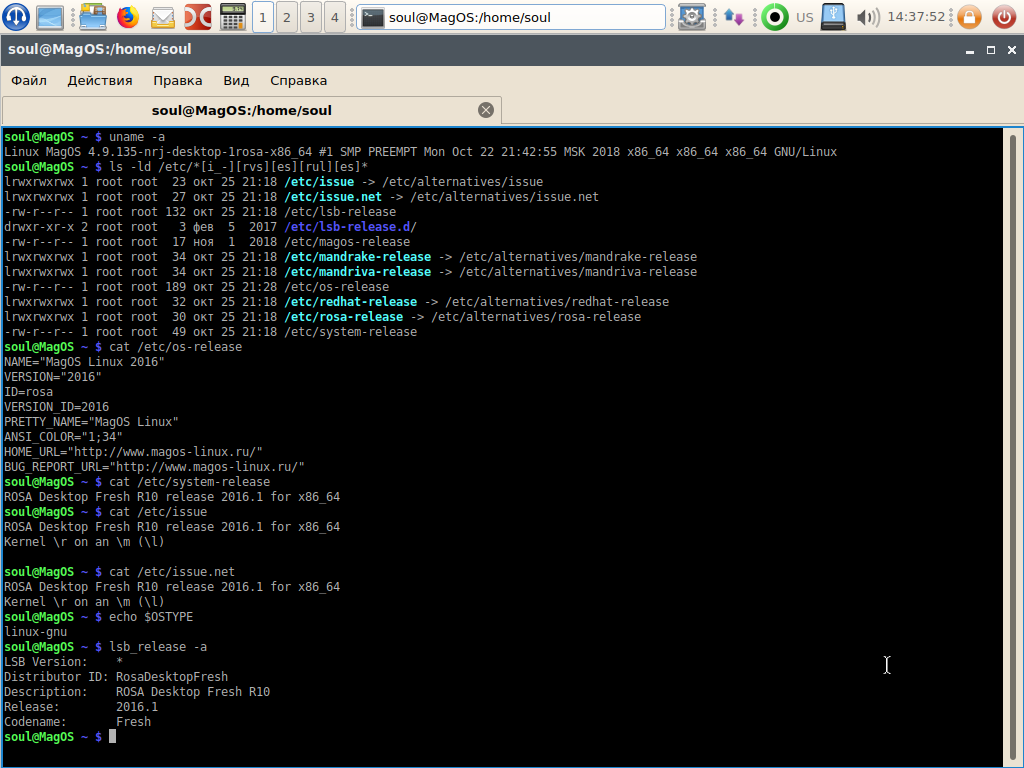The width and height of the screenshot is (1024, 768).
Task: Launch Double Commander icon in panel
Action: coord(197,17)
